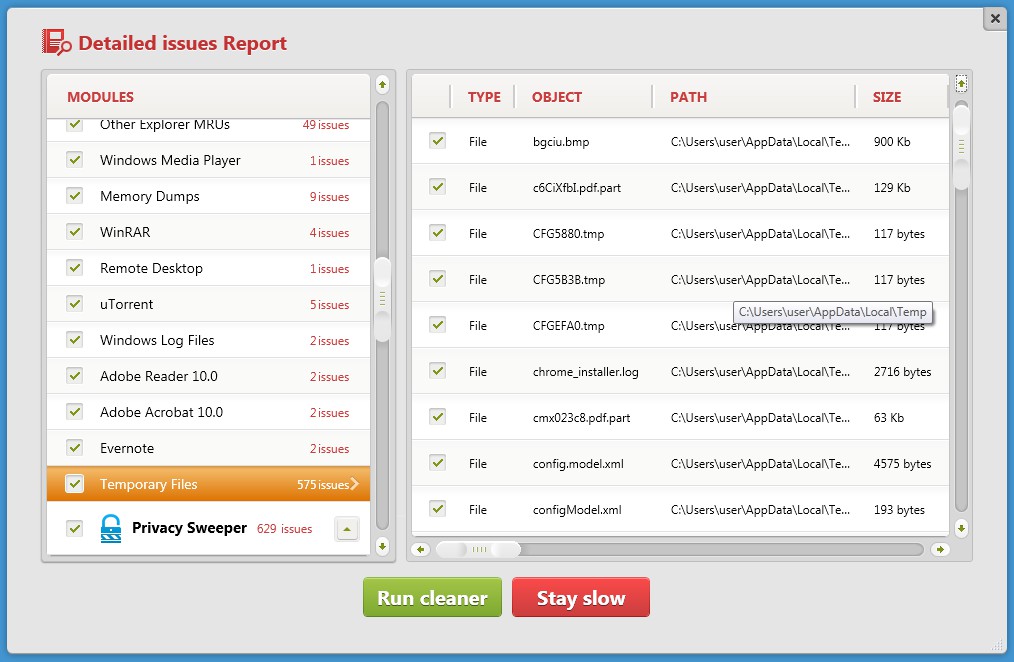The height and width of the screenshot is (662, 1014).
Task: Uncheck the CFGEFA0.tmp file
Action: tap(438, 325)
